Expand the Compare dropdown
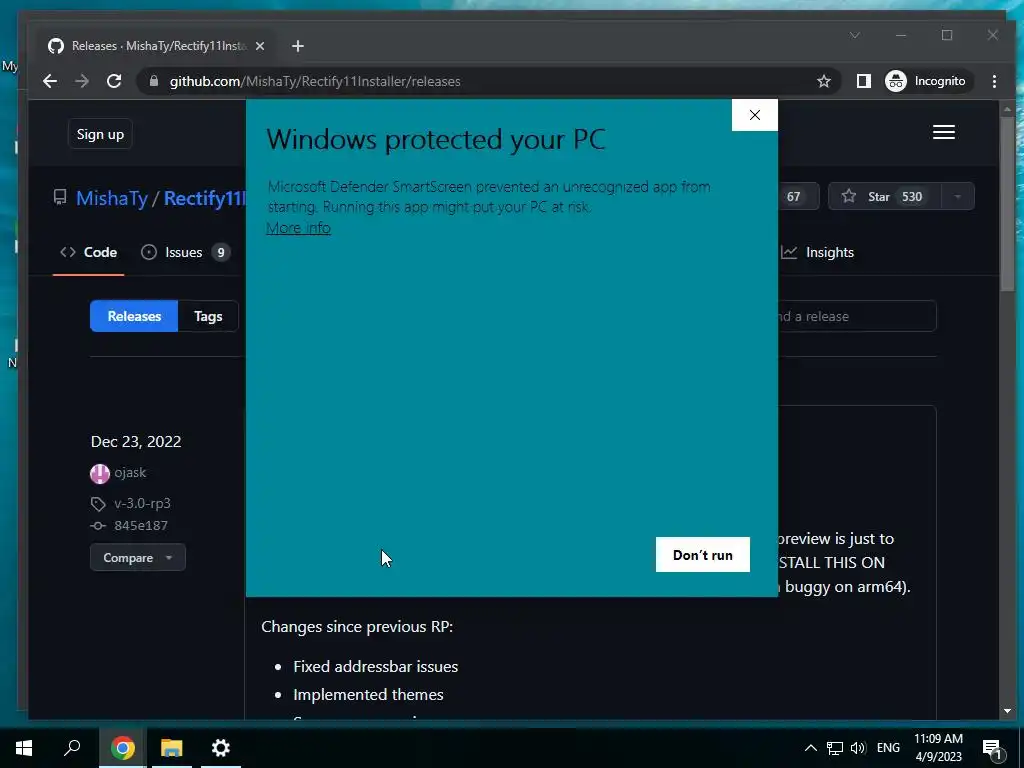 (x=138, y=558)
